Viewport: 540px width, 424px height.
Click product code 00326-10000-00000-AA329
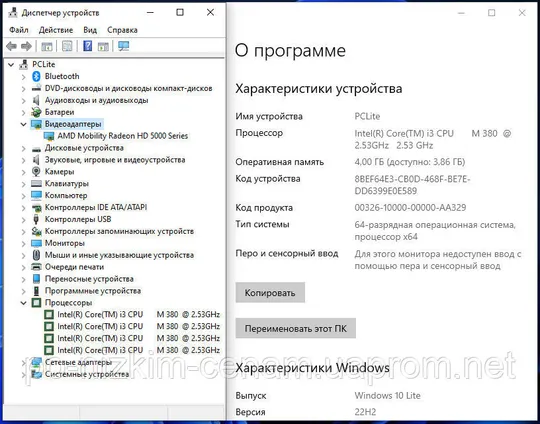(410, 208)
